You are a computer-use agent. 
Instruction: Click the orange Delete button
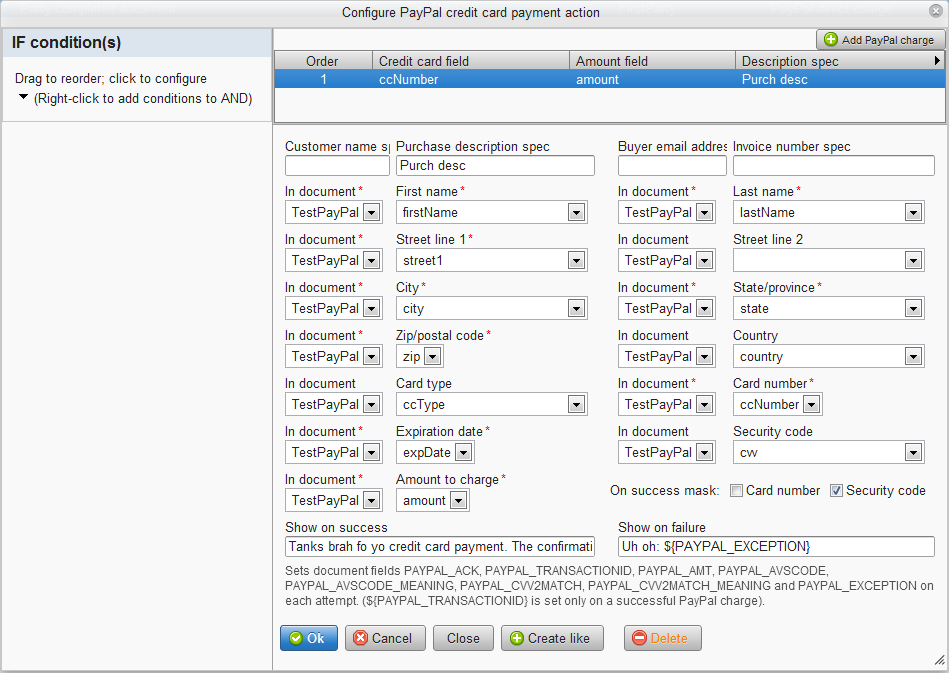pyautogui.click(x=662, y=638)
